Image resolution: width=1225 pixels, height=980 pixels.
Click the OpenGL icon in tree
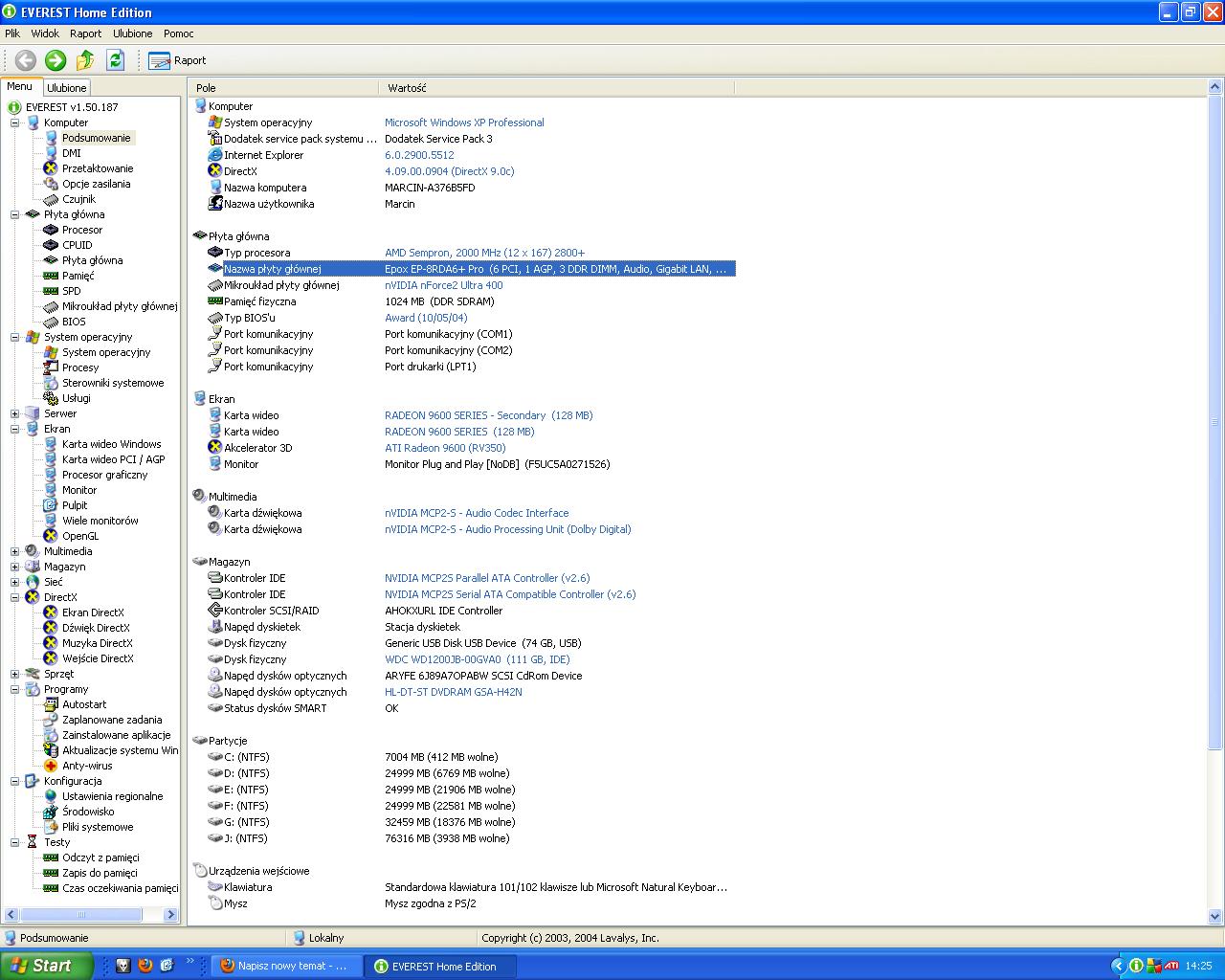click(x=51, y=536)
